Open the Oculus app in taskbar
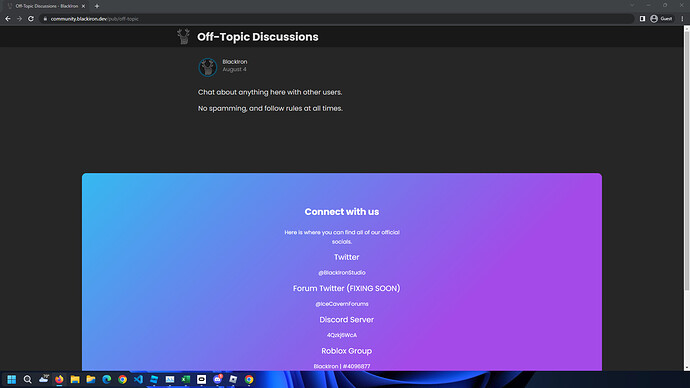 pos(202,379)
